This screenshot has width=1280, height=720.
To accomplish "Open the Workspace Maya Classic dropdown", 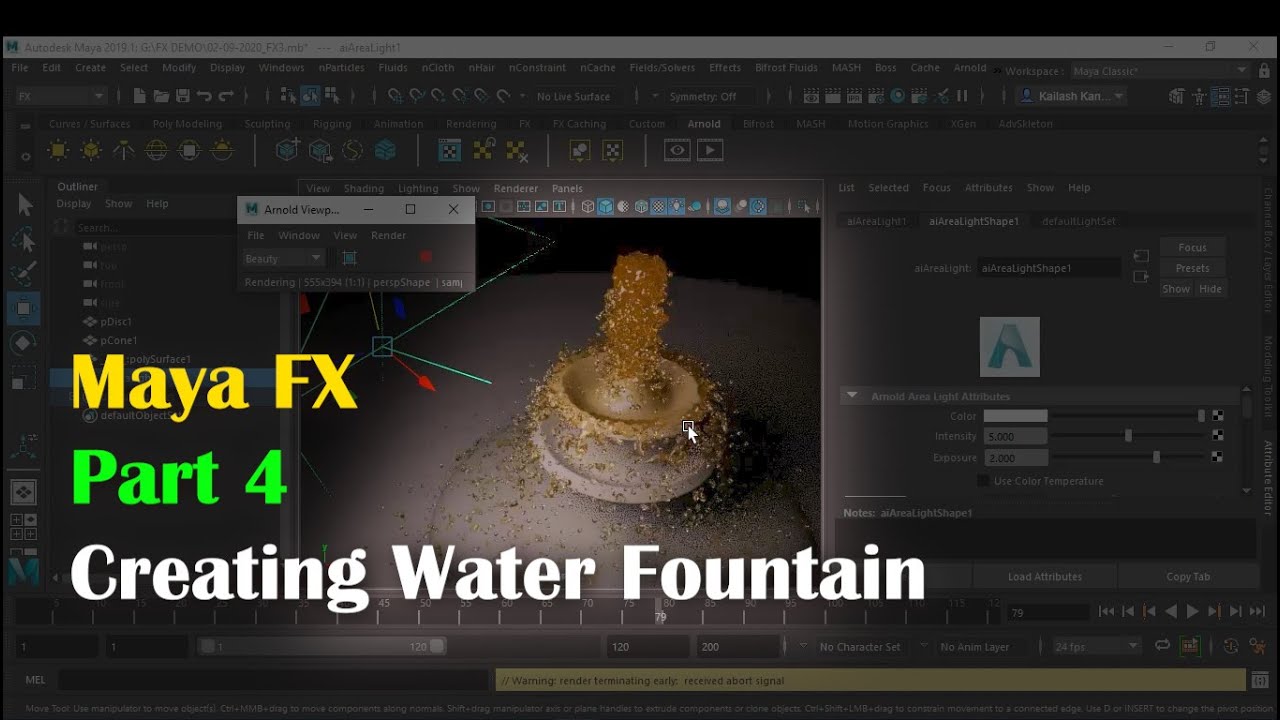I will (1159, 71).
